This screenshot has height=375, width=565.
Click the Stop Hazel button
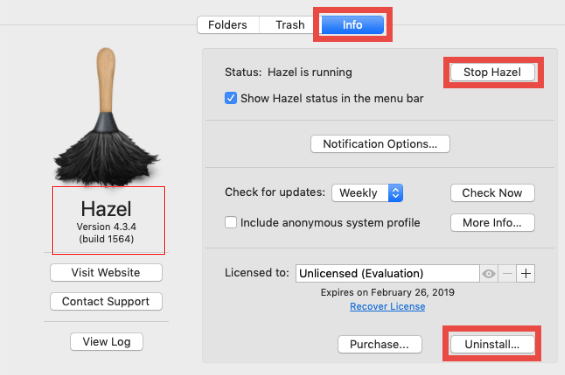[492, 72]
